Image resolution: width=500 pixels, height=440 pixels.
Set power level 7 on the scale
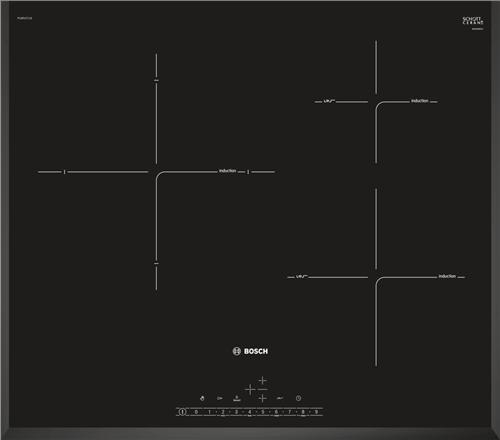point(289,412)
